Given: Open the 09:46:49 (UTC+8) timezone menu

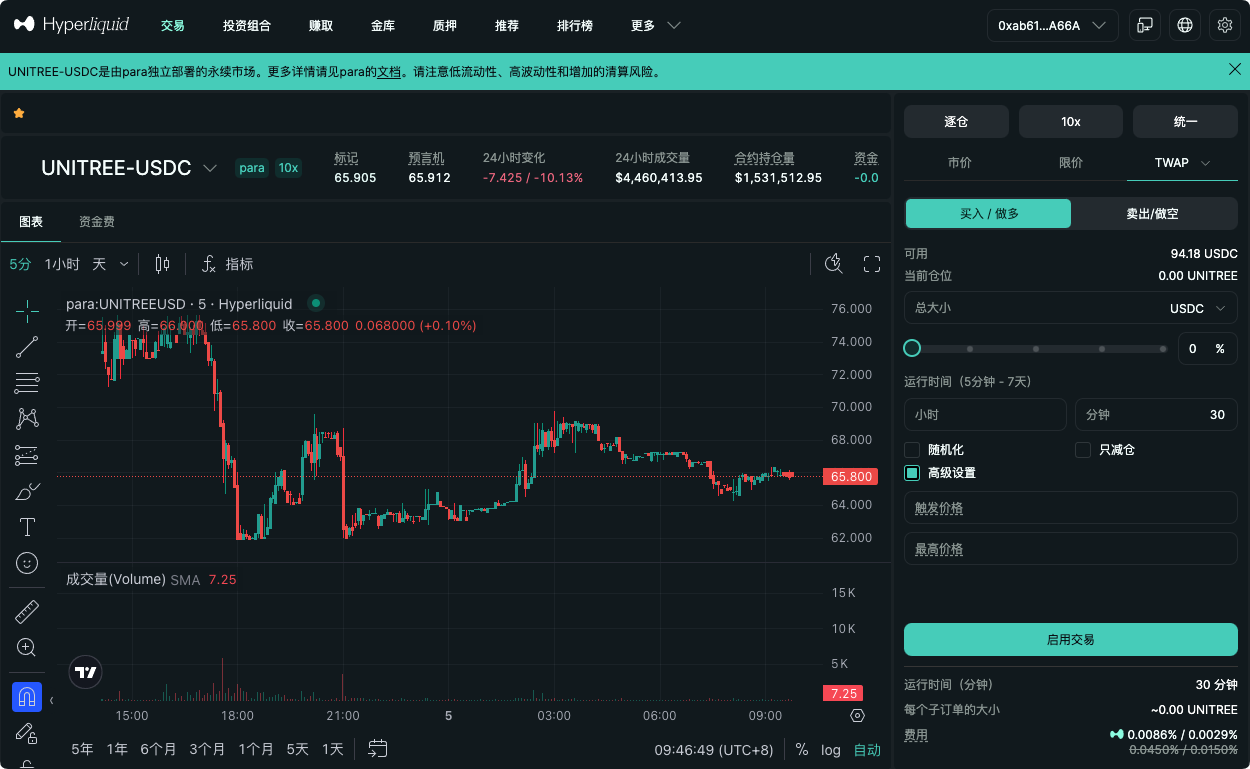Looking at the screenshot, I should (x=713, y=749).
